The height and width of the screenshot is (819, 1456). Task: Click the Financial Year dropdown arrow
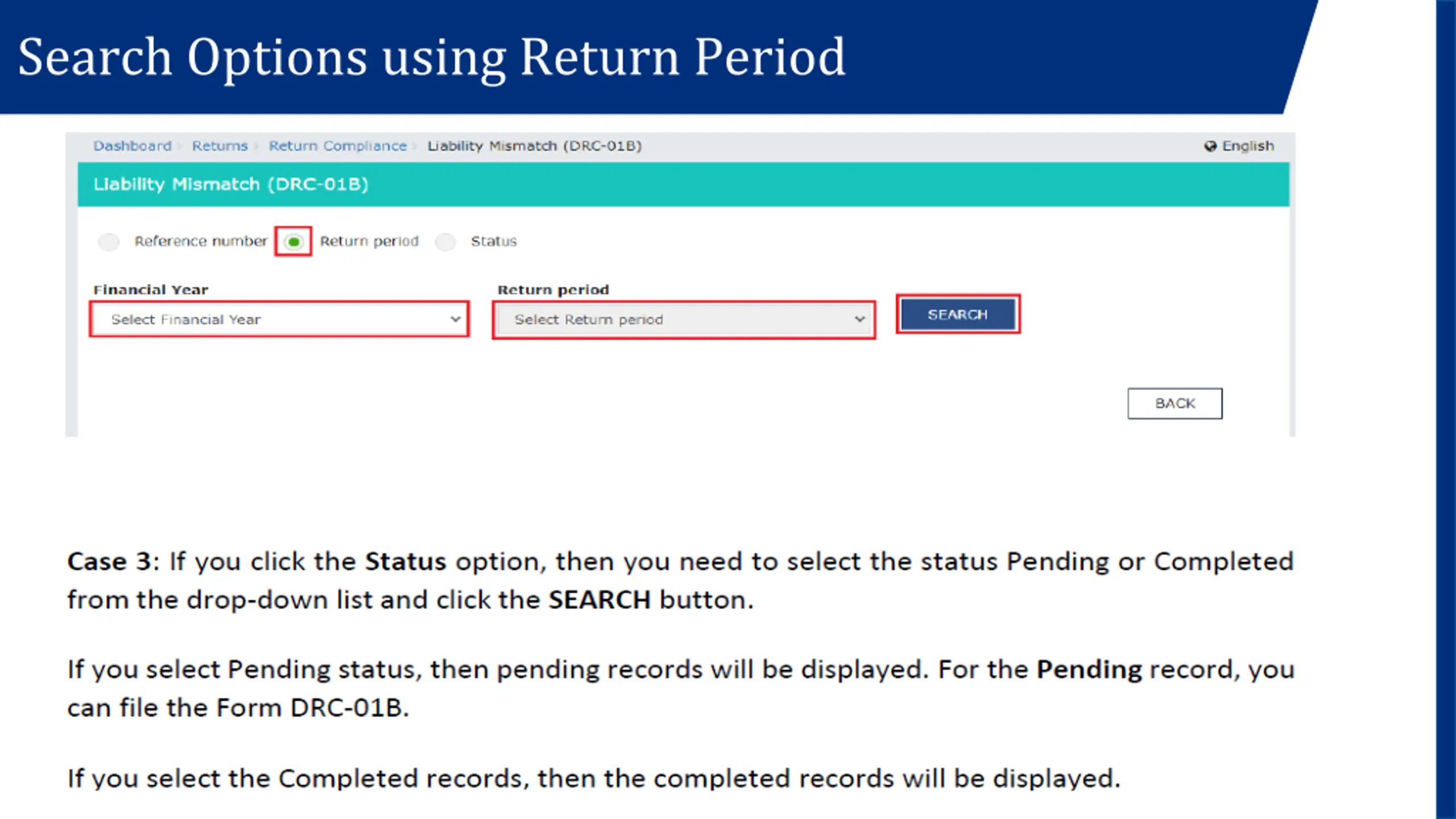(455, 319)
